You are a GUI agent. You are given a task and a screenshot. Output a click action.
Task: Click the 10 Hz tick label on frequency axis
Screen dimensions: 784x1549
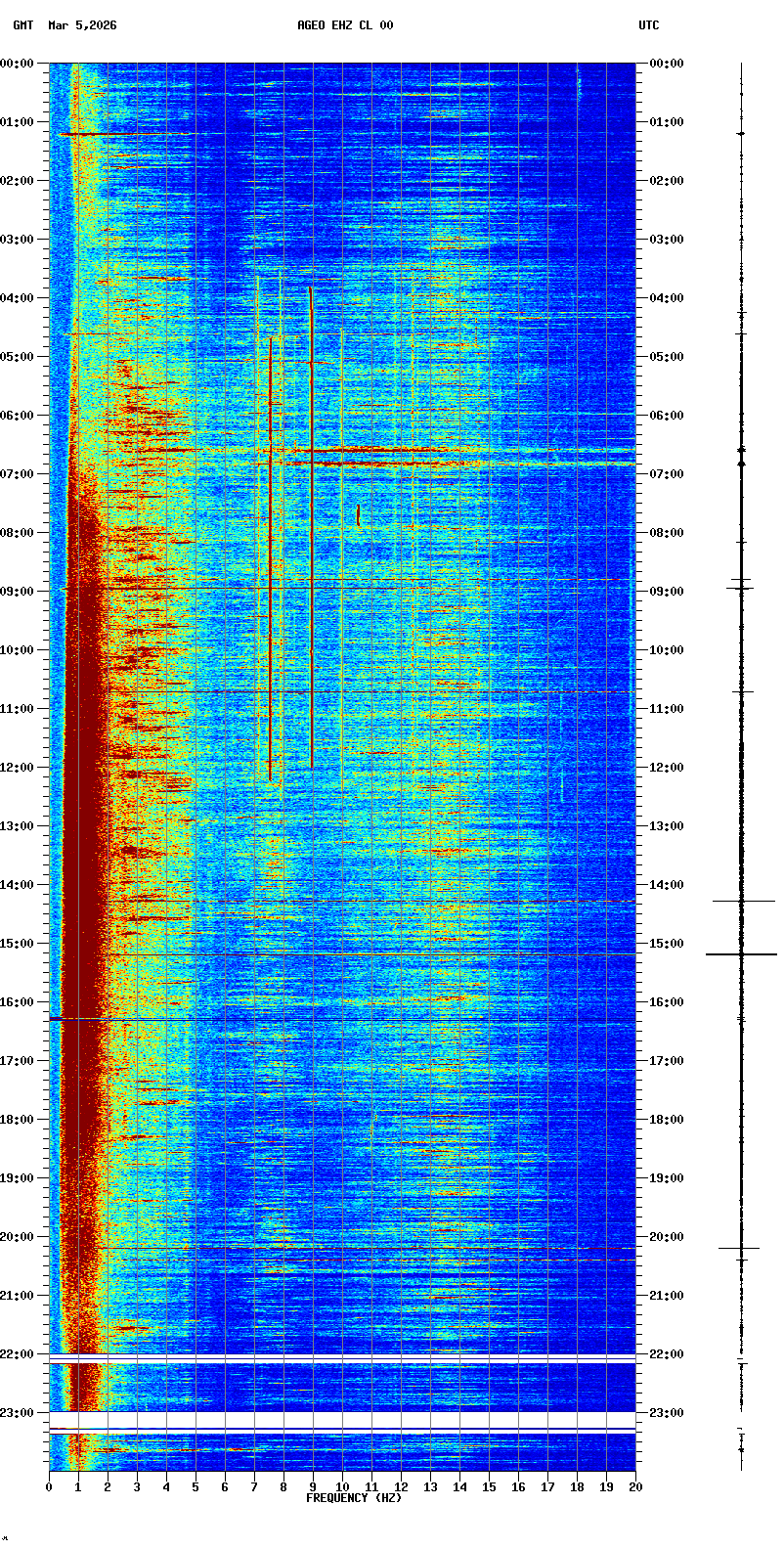(342, 1487)
